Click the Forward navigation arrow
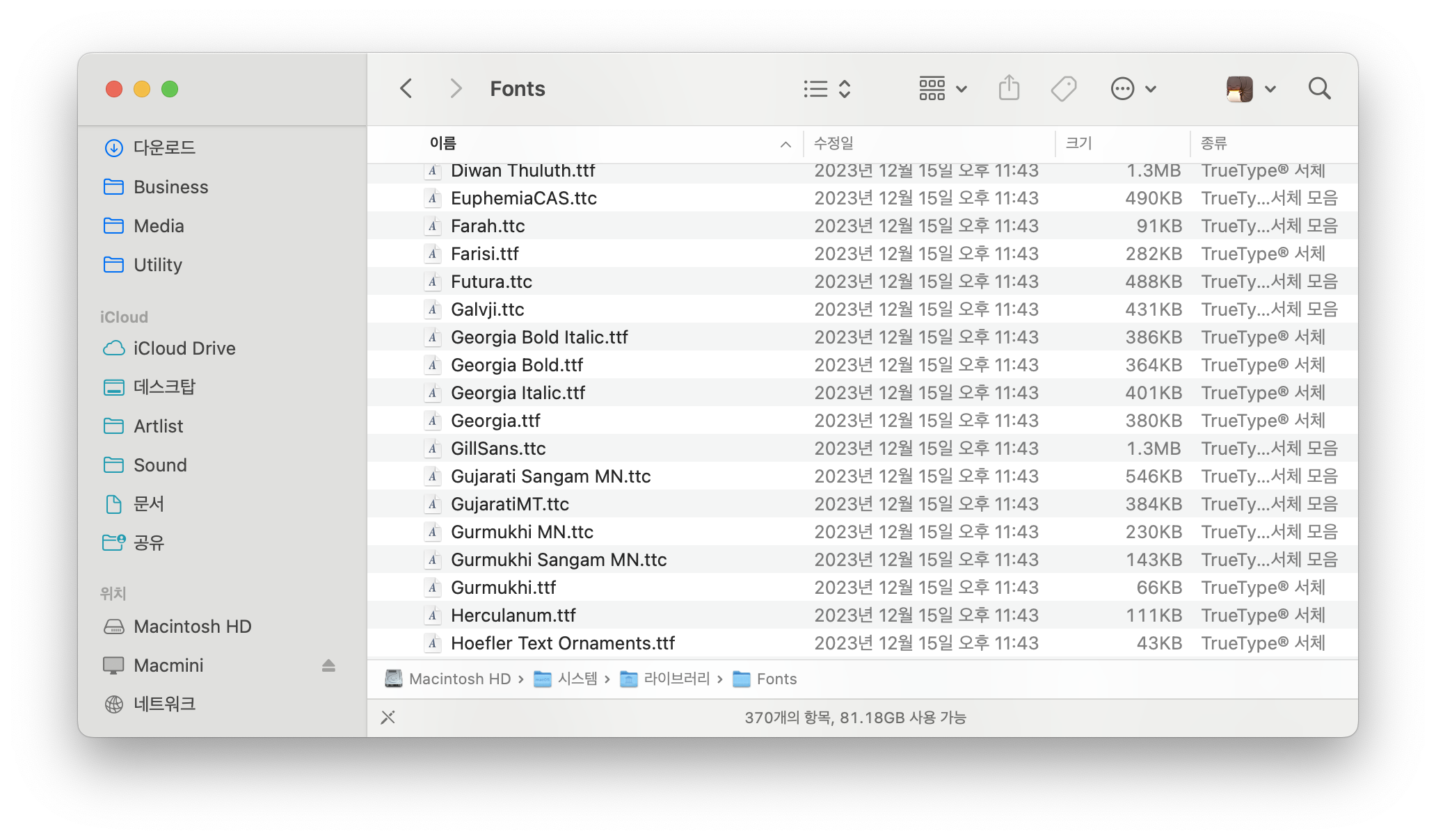Image resolution: width=1436 pixels, height=840 pixels. pyautogui.click(x=456, y=89)
